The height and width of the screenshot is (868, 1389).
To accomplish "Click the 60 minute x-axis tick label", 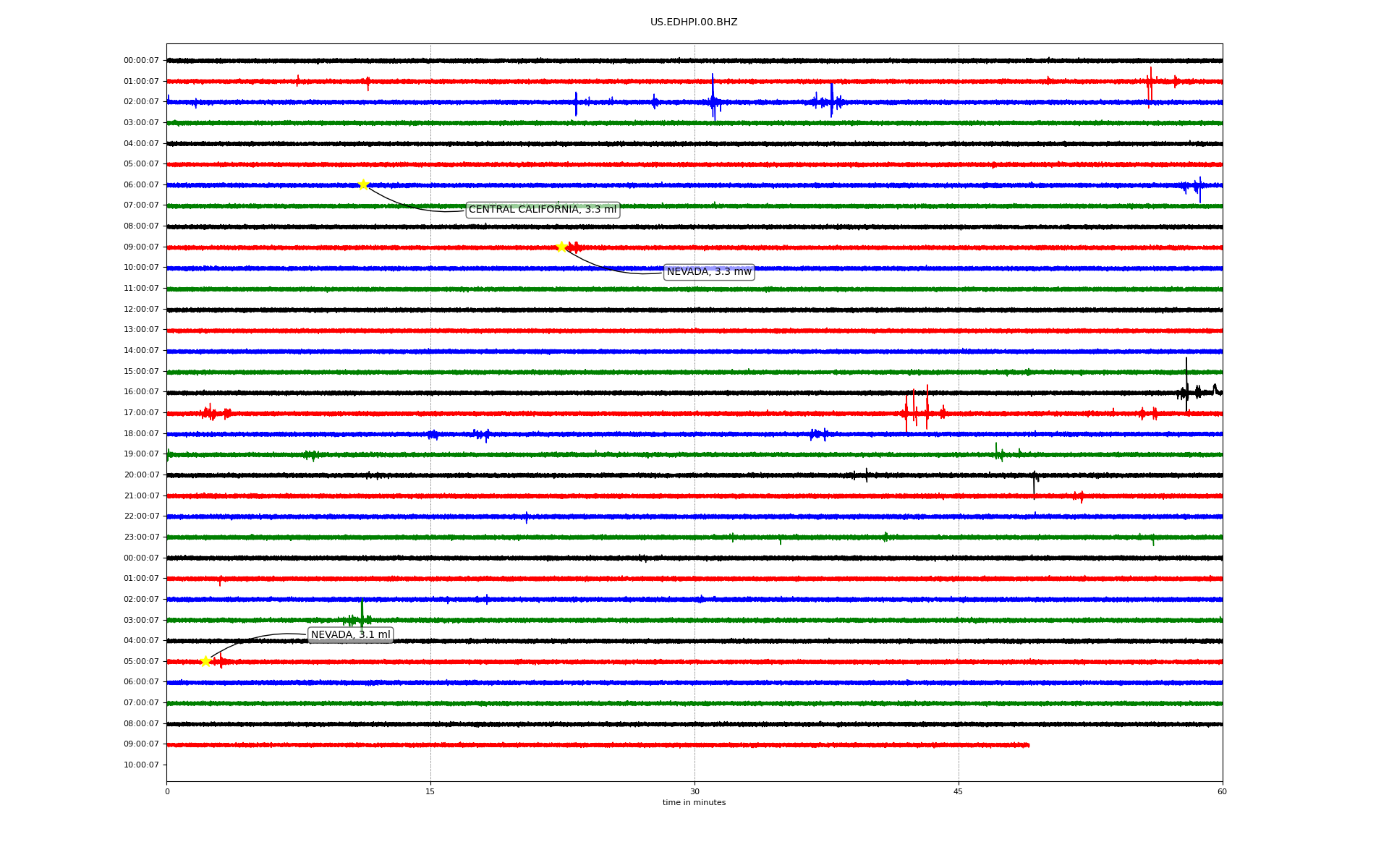I will click(1222, 791).
